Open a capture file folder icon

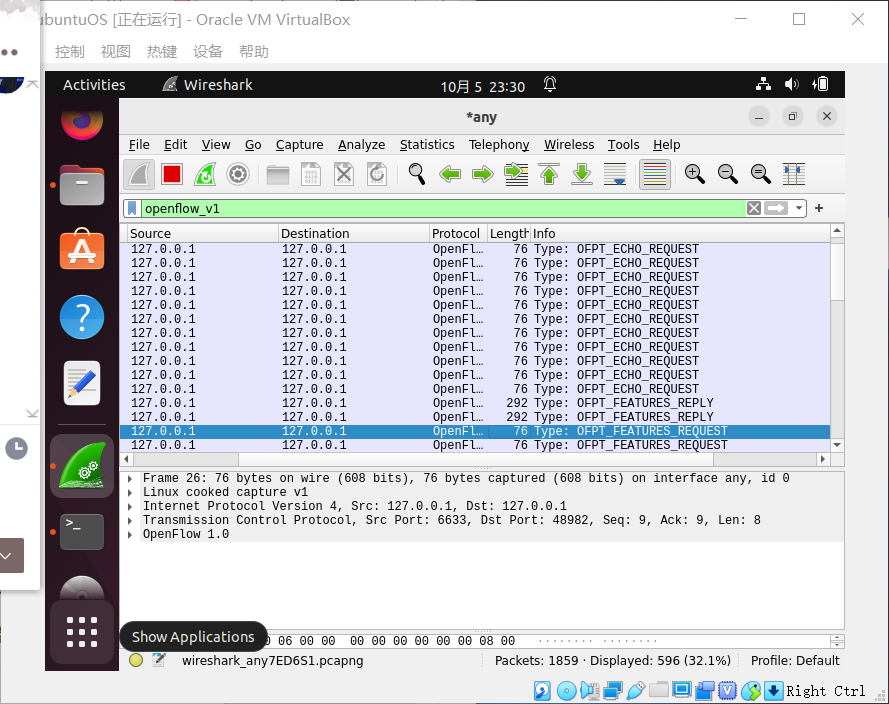point(278,174)
